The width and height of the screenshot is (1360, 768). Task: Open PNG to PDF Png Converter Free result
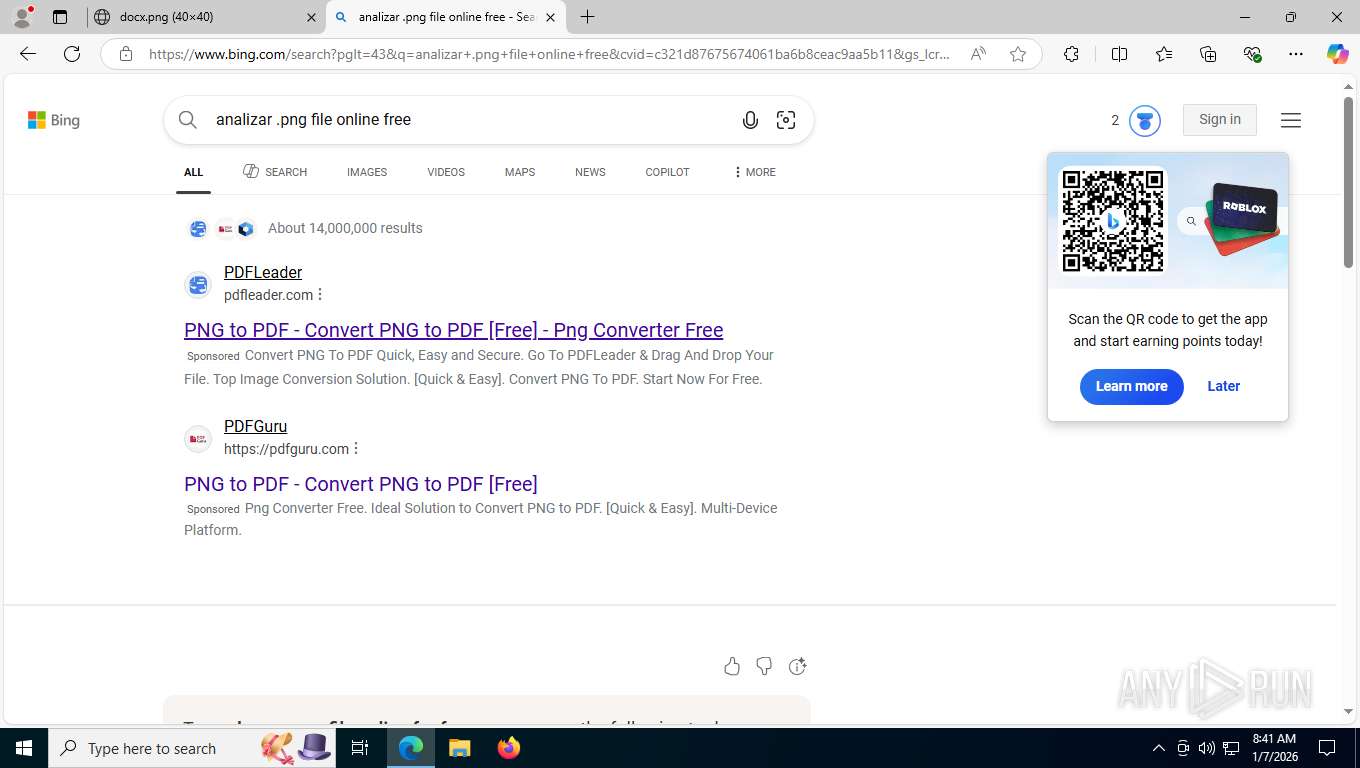coord(453,330)
